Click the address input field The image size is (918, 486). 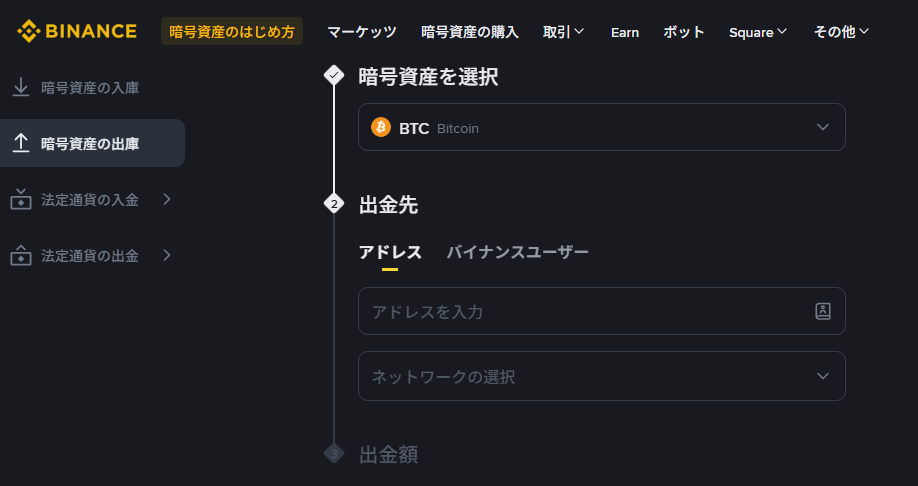tap(585, 311)
